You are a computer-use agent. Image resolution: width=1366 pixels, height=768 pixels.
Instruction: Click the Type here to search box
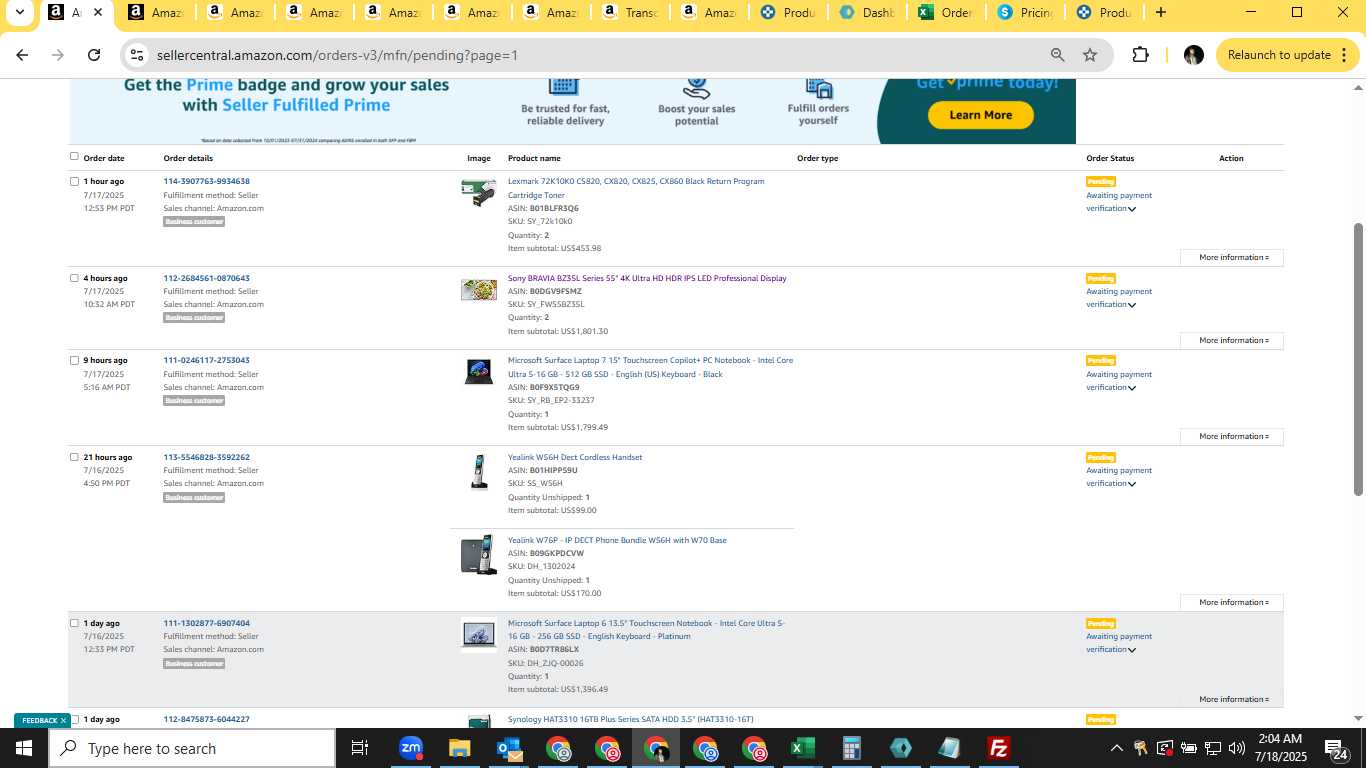coord(192,748)
